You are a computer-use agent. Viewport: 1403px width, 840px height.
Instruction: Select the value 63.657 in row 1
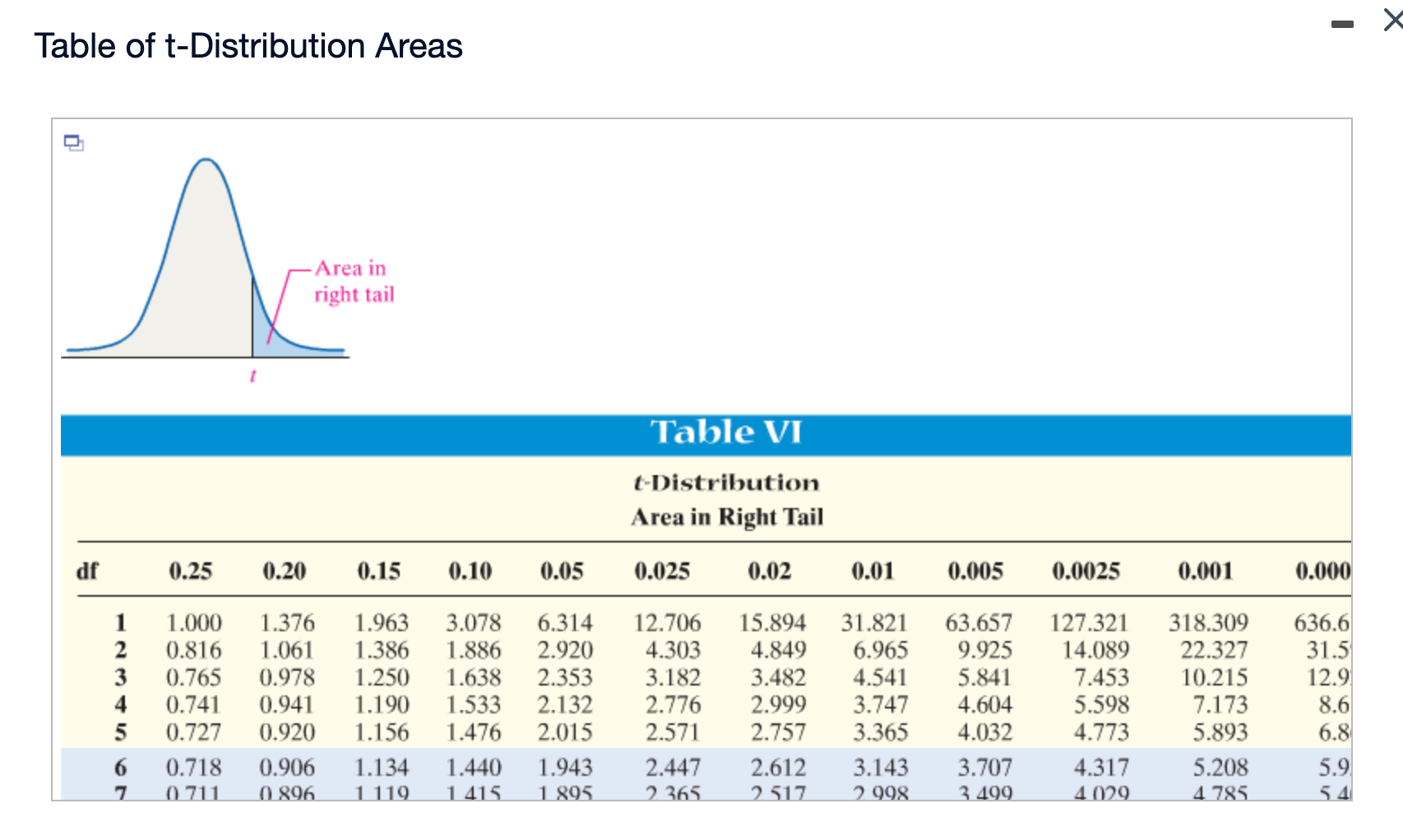[x=979, y=623]
